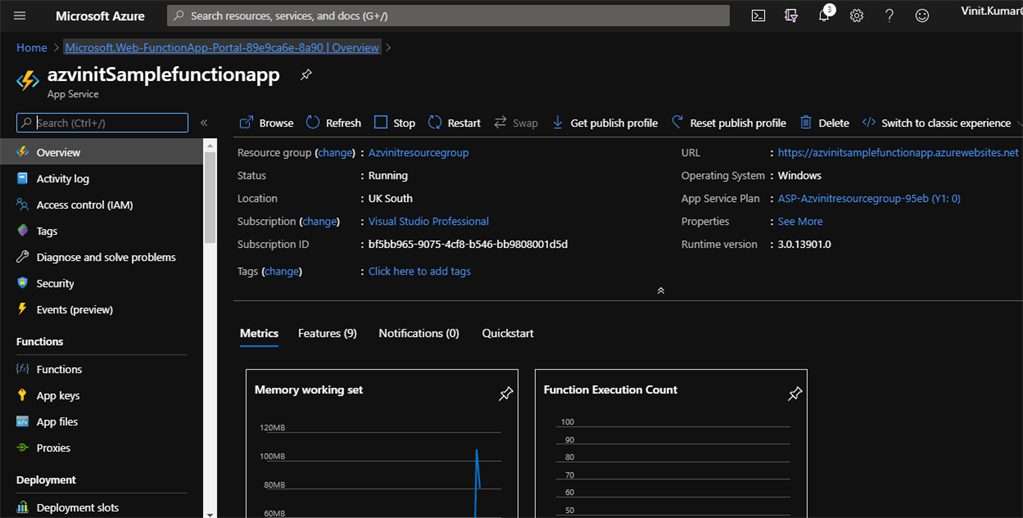Open the ASP-Azvinitresourcegroup-95eb plan link
Viewport: 1023px width, 518px height.
pyautogui.click(x=869, y=198)
